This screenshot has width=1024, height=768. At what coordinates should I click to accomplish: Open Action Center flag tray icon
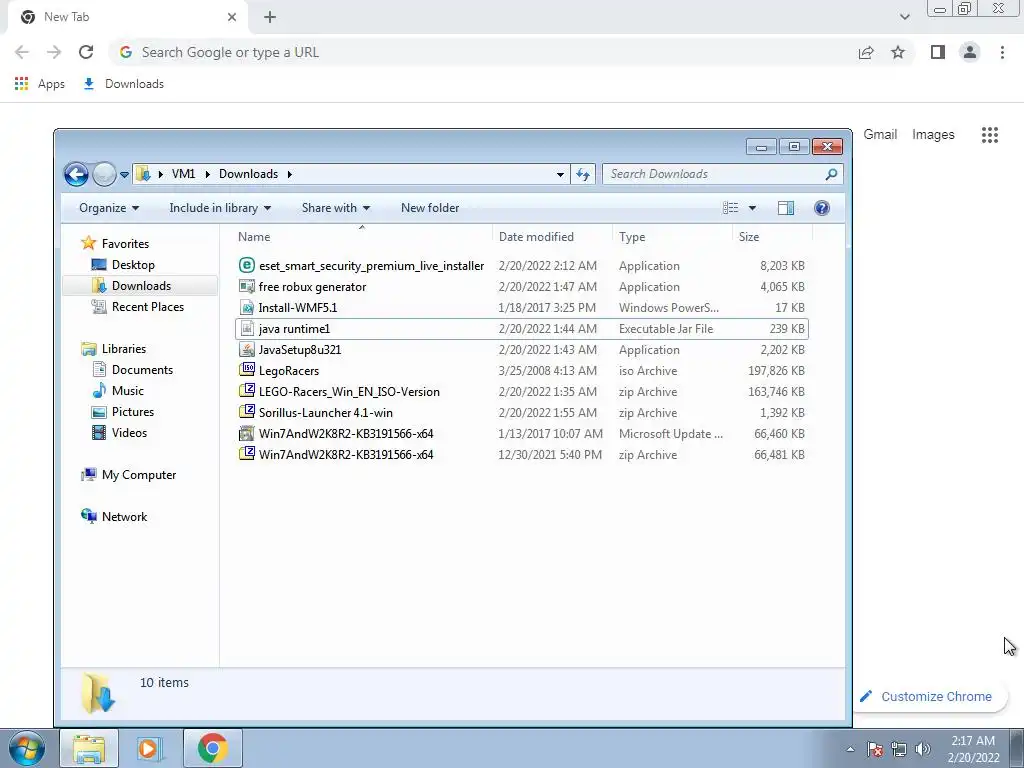[875, 749]
